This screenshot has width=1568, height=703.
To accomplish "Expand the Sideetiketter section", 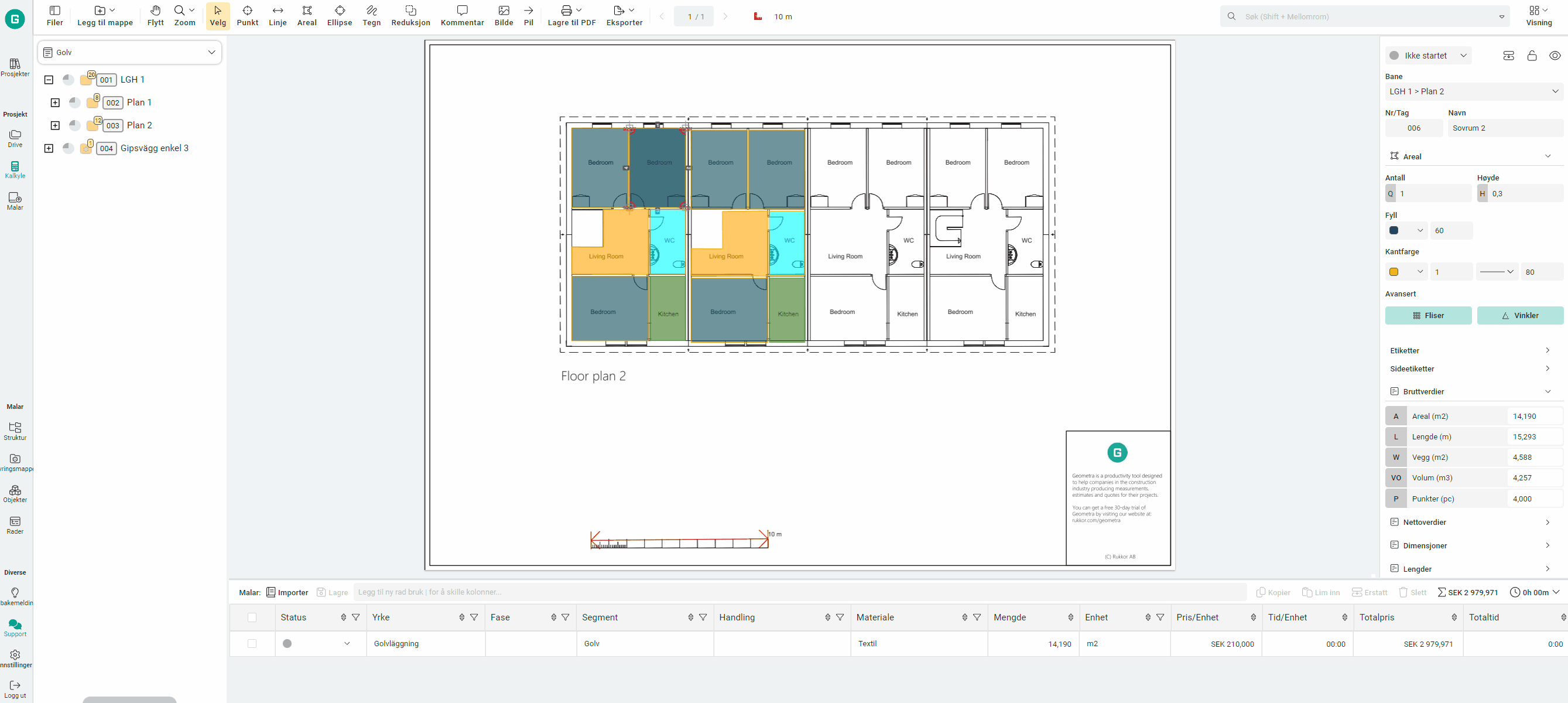I will 1474,368.
